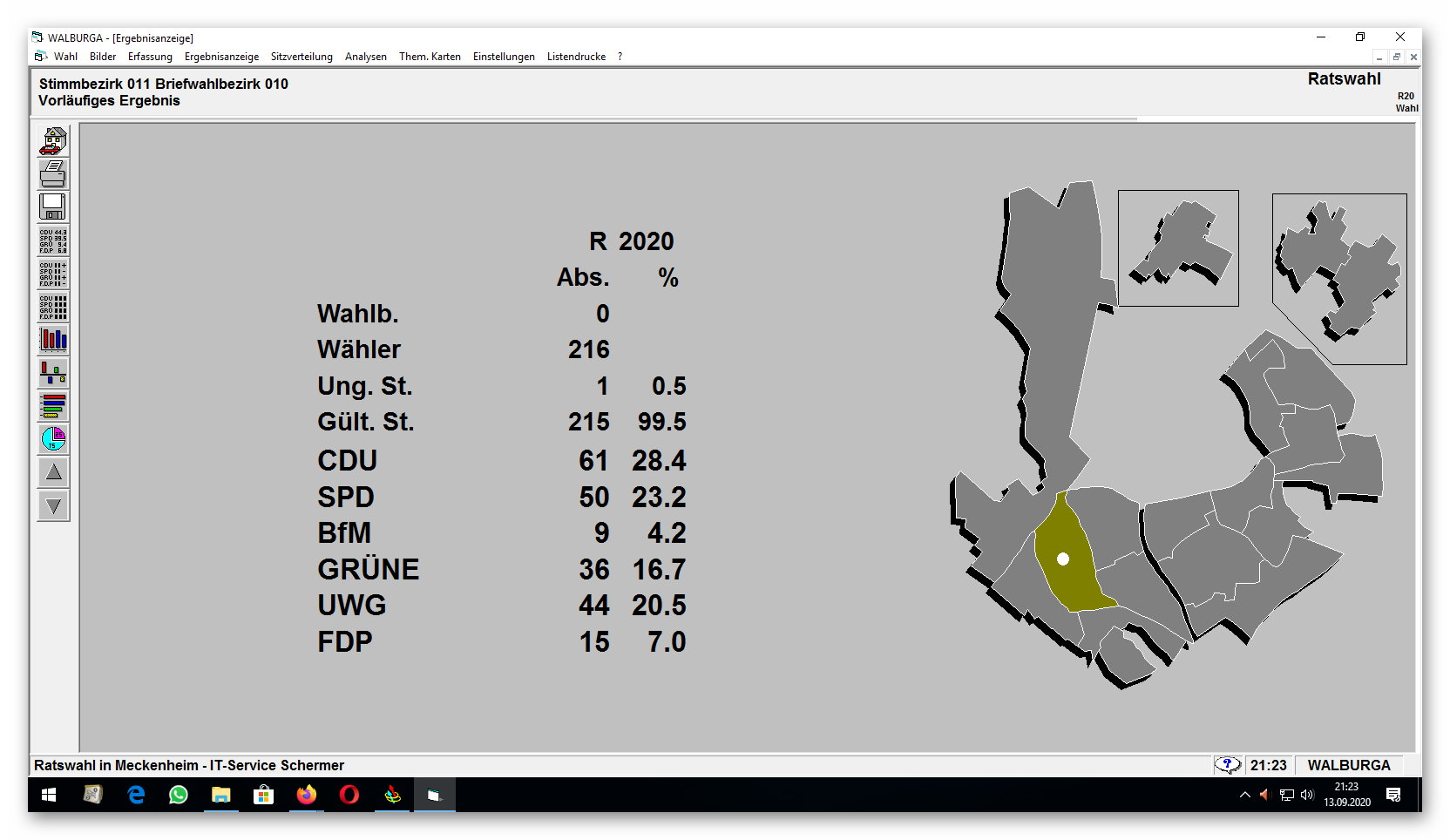Open the pie chart view
1450x840 pixels.
[x=53, y=439]
